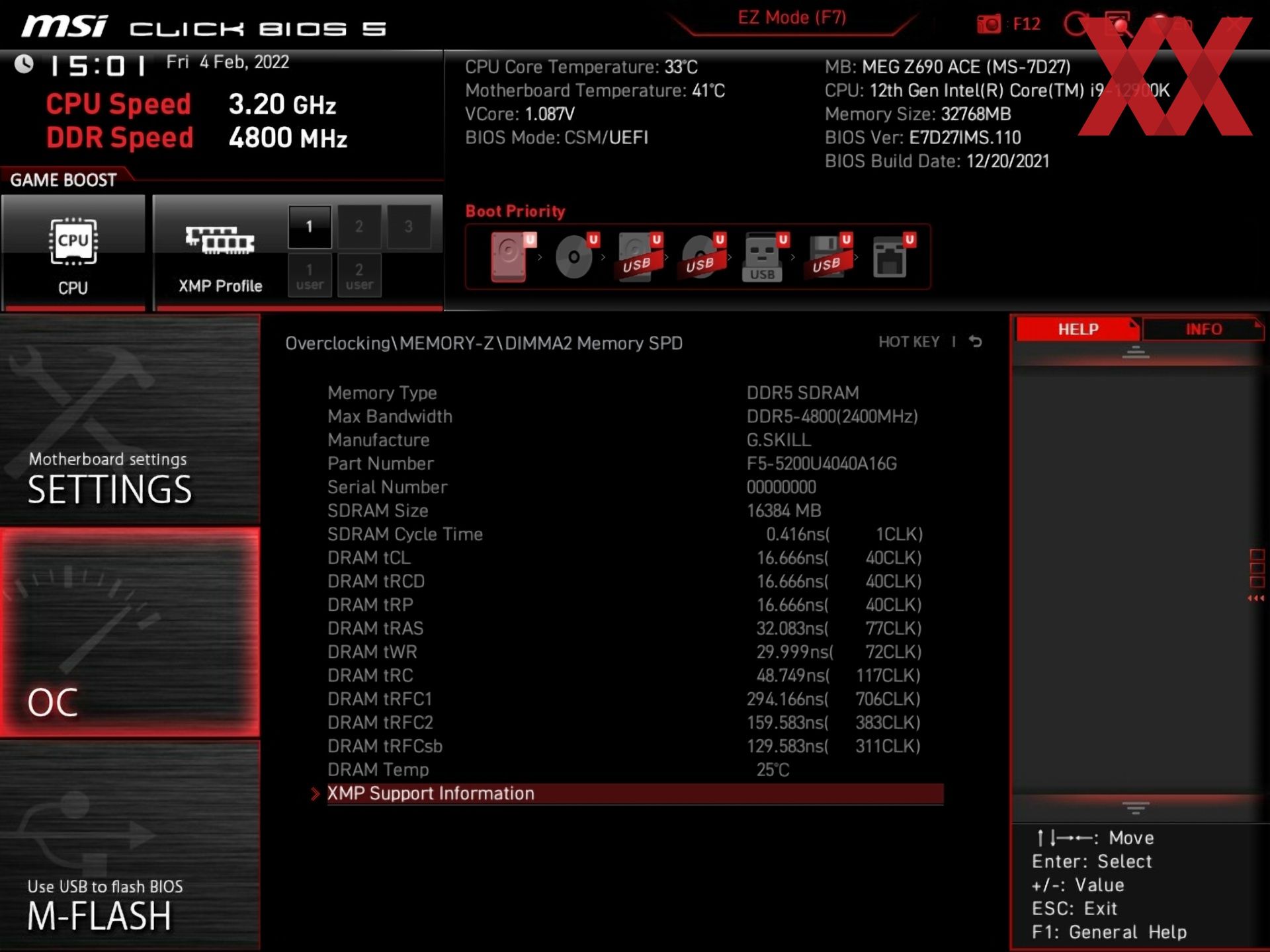Enable XMP profile 3
Viewport: 1270px width, 952px height.
[x=409, y=227]
